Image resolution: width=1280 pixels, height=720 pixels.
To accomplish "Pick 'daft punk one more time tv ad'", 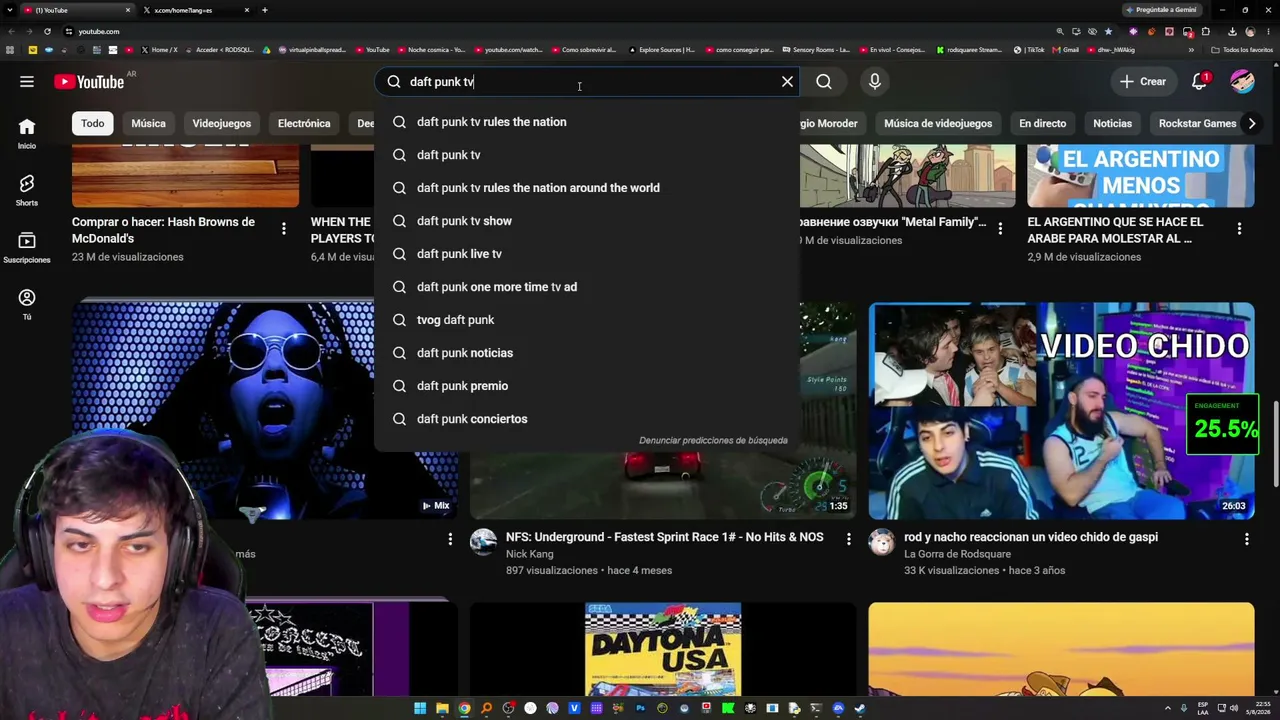I will tap(587, 287).
